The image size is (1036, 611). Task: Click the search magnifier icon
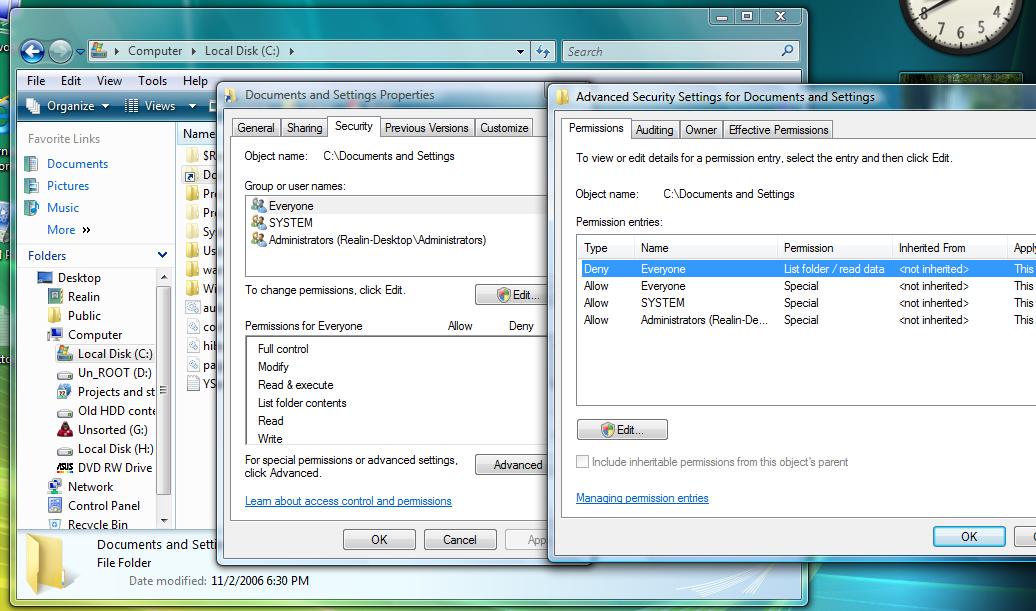tap(786, 51)
